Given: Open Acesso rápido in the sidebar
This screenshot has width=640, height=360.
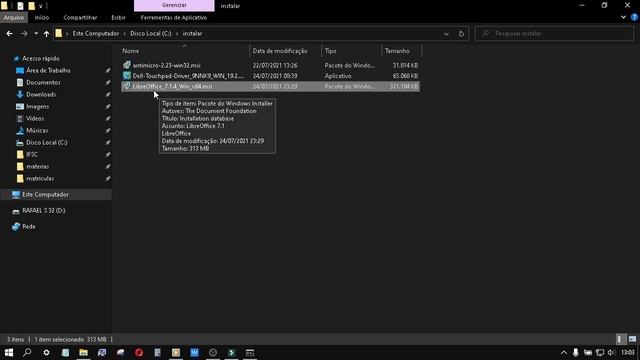Looking at the screenshot, I should tap(40, 58).
